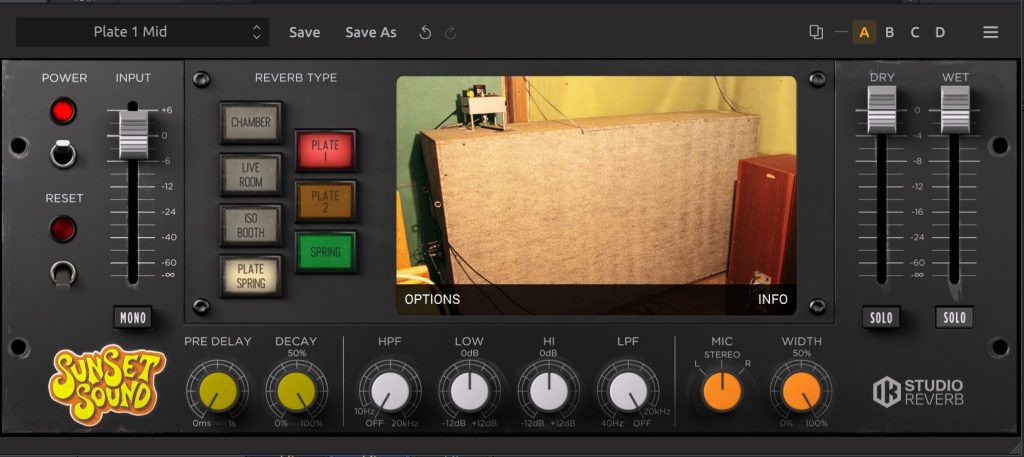Screen dimensions: 1024x457
Task: Open the hamburger menu
Action: pyautogui.click(x=990, y=32)
